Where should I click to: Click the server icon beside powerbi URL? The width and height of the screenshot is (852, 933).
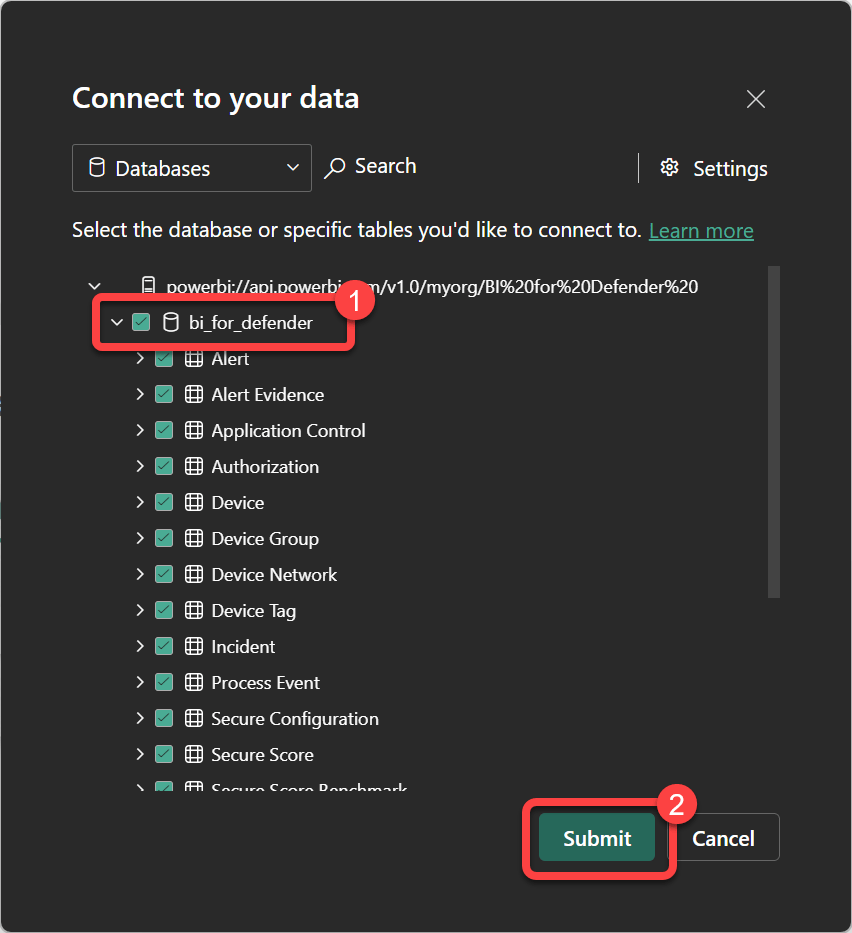pos(149,286)
